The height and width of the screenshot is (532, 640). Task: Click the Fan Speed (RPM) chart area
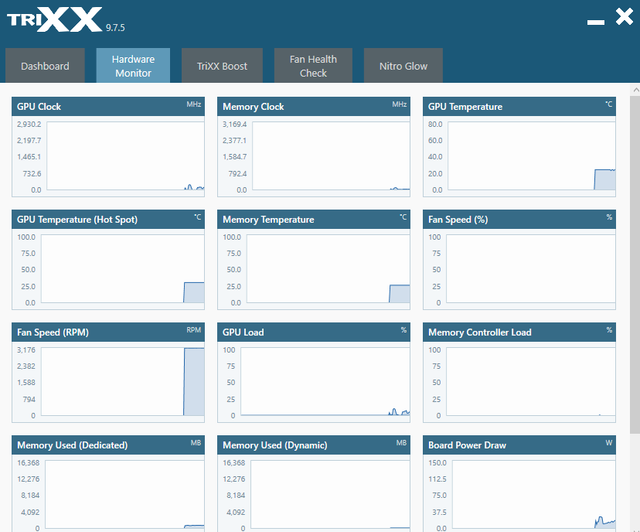122,381
